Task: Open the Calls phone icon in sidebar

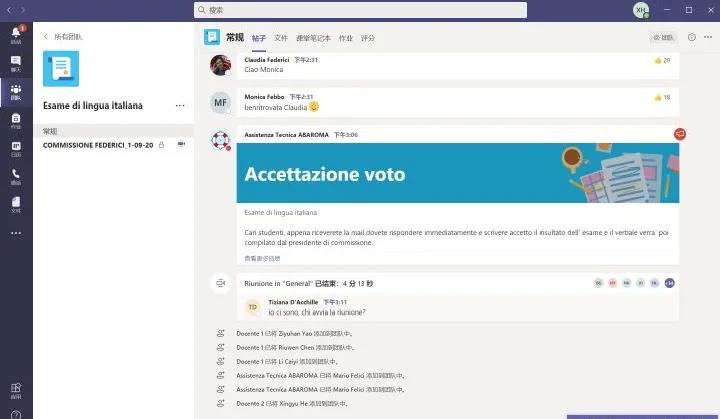Action: (x=16, y=176)
